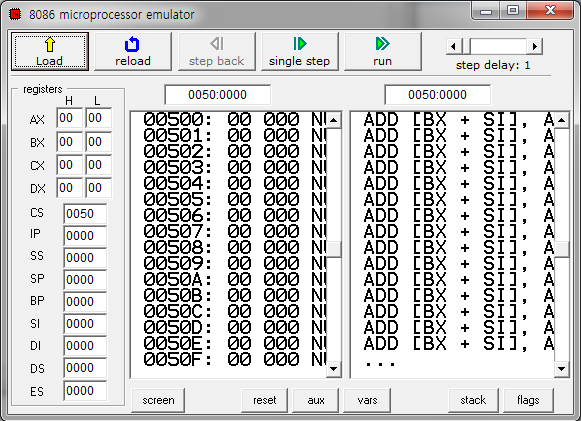Show the flags window

pyautogui.click(x=528, y=400)
